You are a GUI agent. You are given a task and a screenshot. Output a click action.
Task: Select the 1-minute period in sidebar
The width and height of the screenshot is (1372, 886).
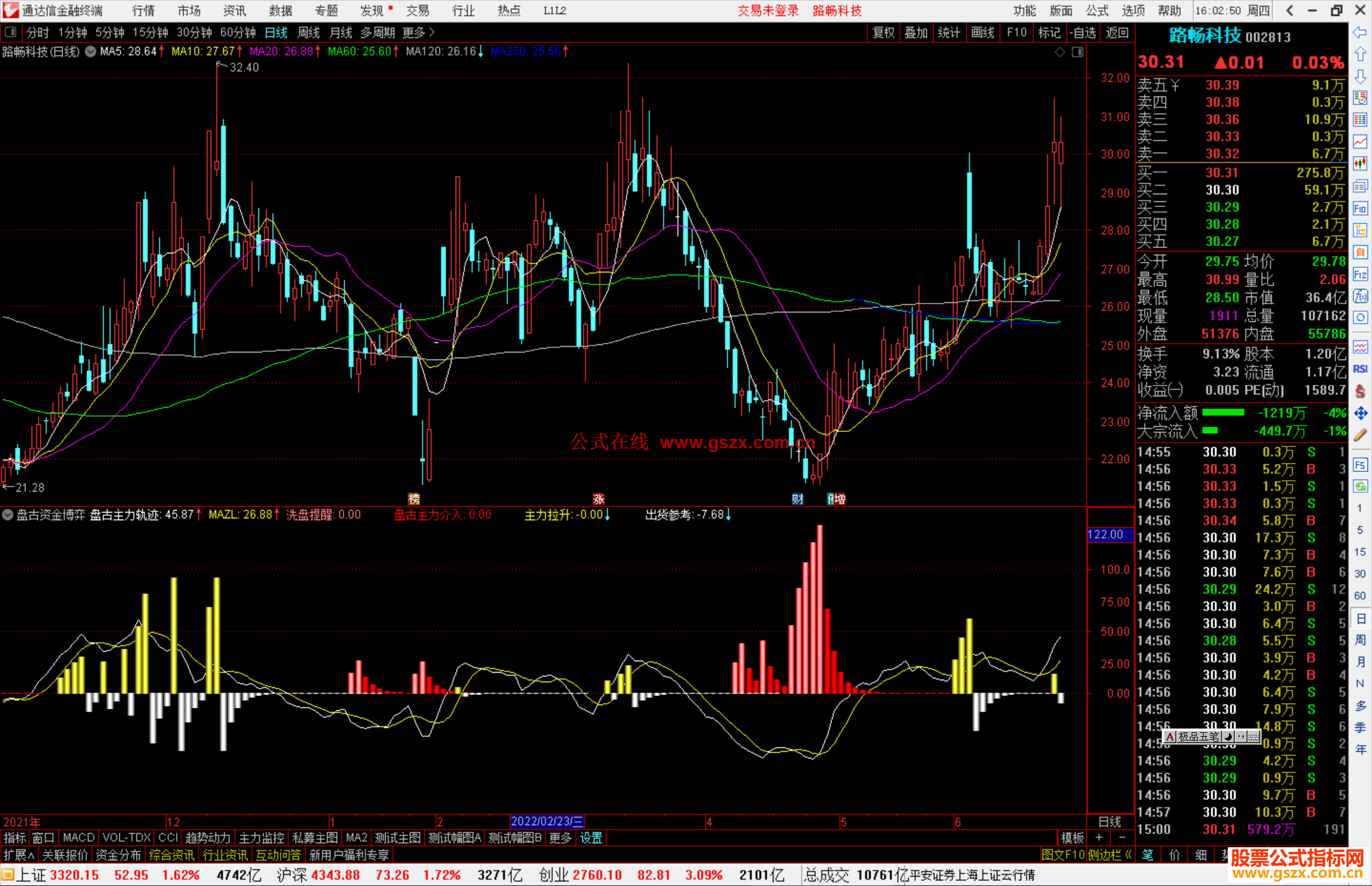(x=1359, y=508)
